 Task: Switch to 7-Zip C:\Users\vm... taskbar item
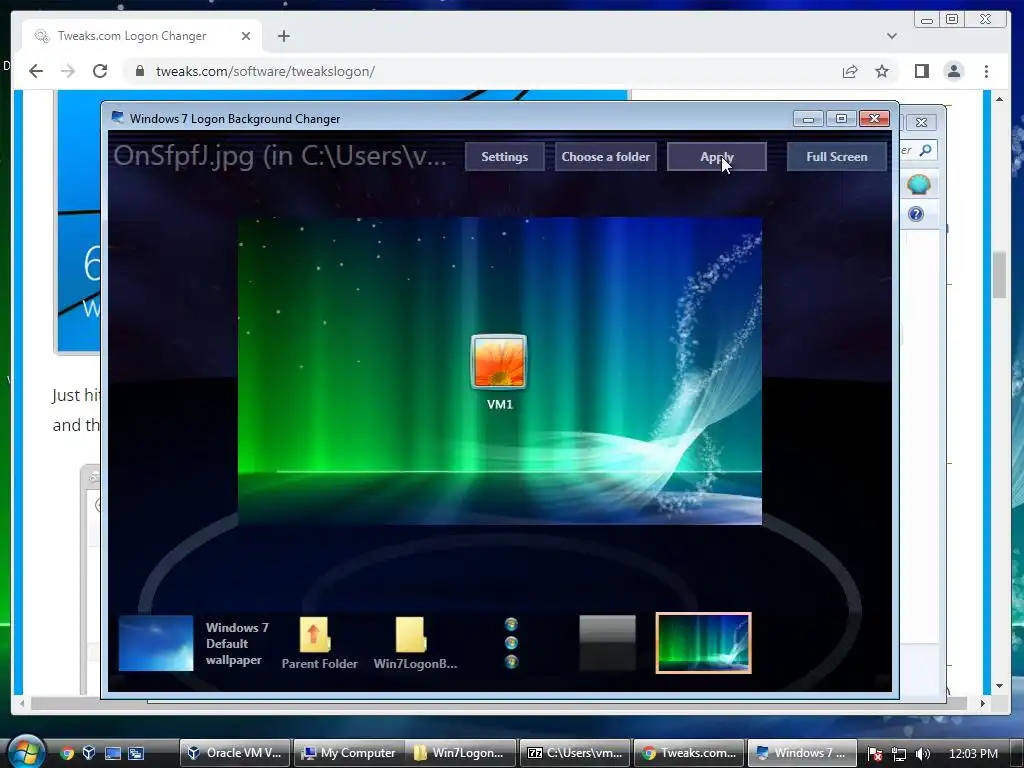pyautogui.click(x=575, y=753)
